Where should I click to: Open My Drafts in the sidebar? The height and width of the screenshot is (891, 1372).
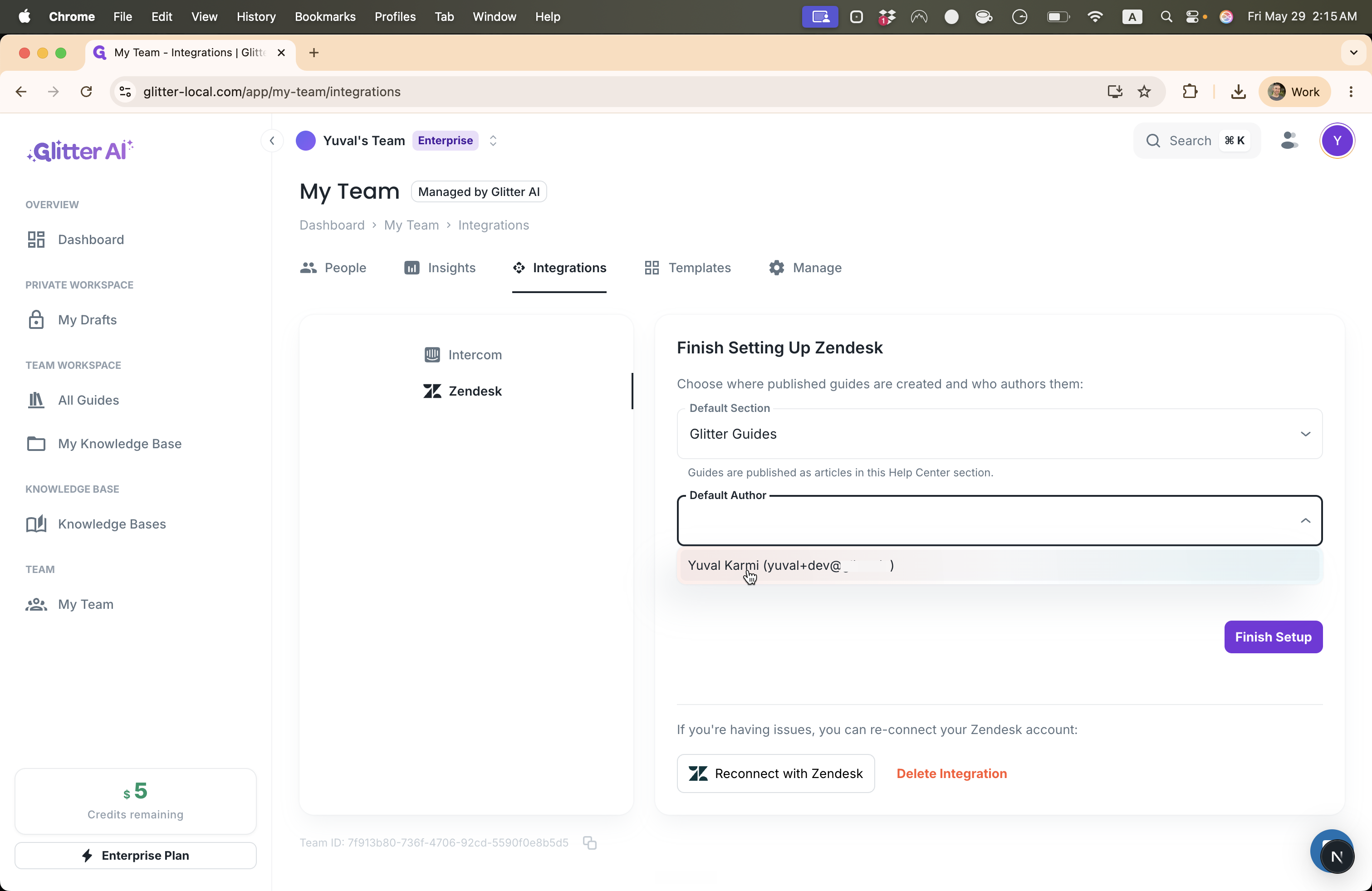[x=72, y=320]
